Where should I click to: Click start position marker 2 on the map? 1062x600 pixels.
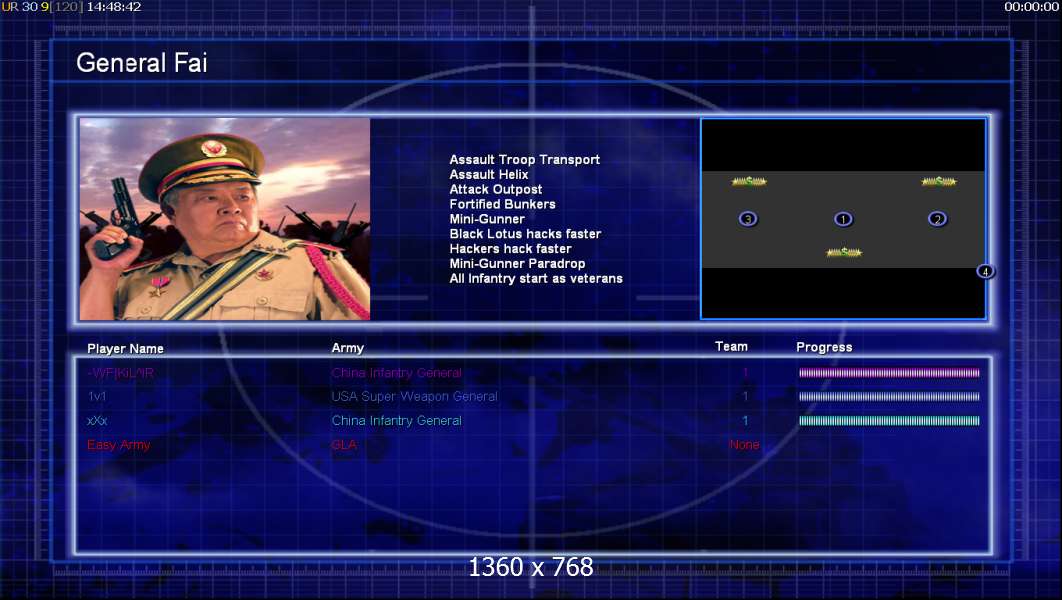pyautogui.click(x=937, y=219)
